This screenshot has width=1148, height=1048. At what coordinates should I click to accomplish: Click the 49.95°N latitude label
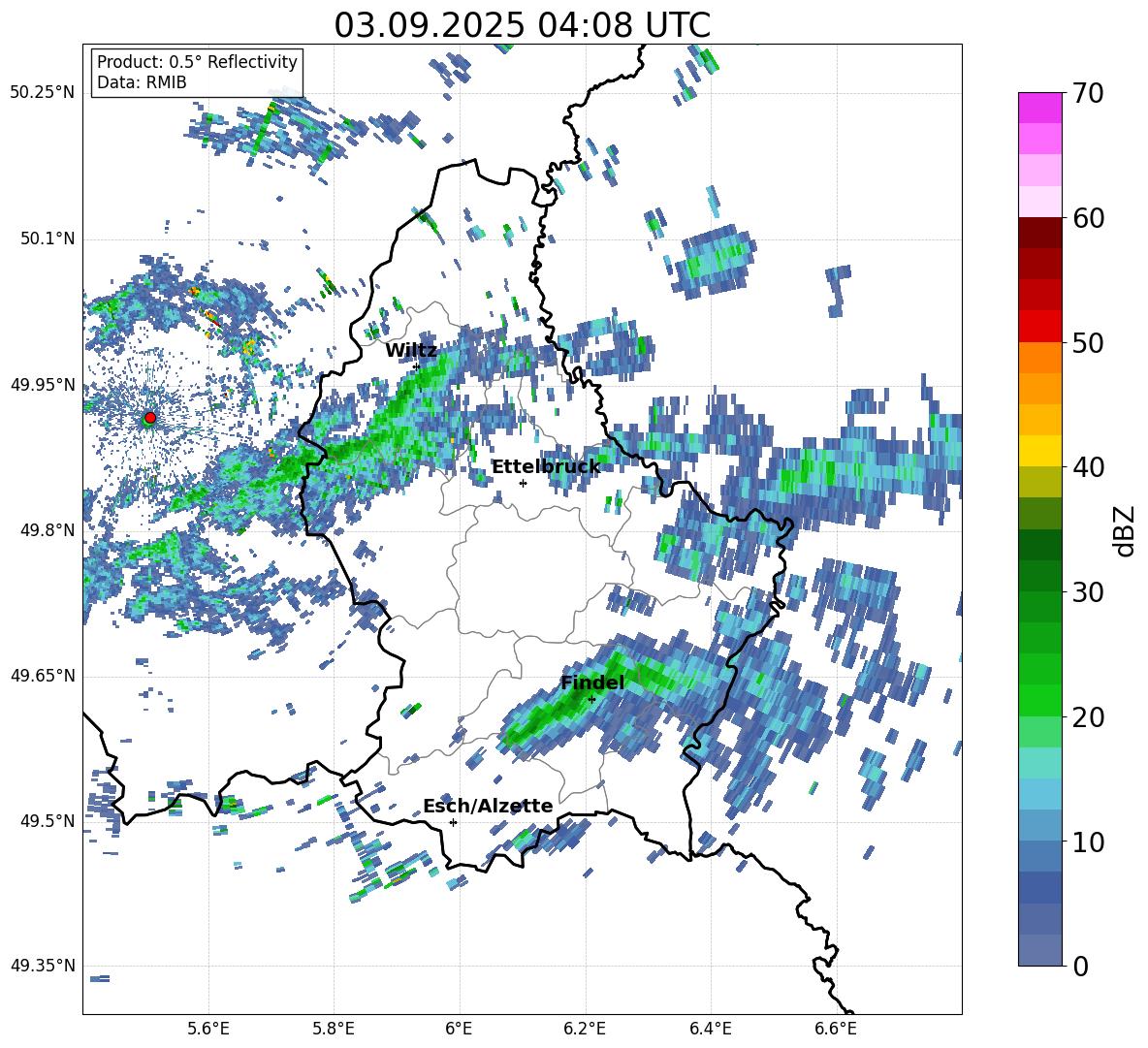[43, 385]
